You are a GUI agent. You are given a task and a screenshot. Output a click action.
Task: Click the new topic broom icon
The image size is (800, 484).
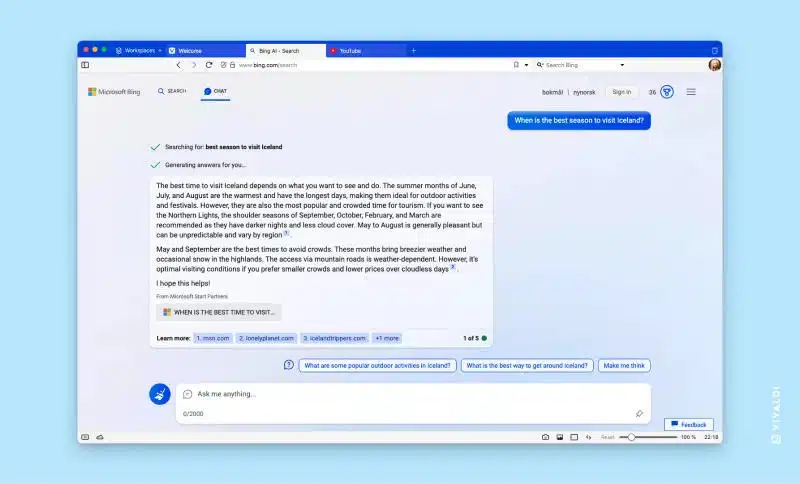[160, 394]
